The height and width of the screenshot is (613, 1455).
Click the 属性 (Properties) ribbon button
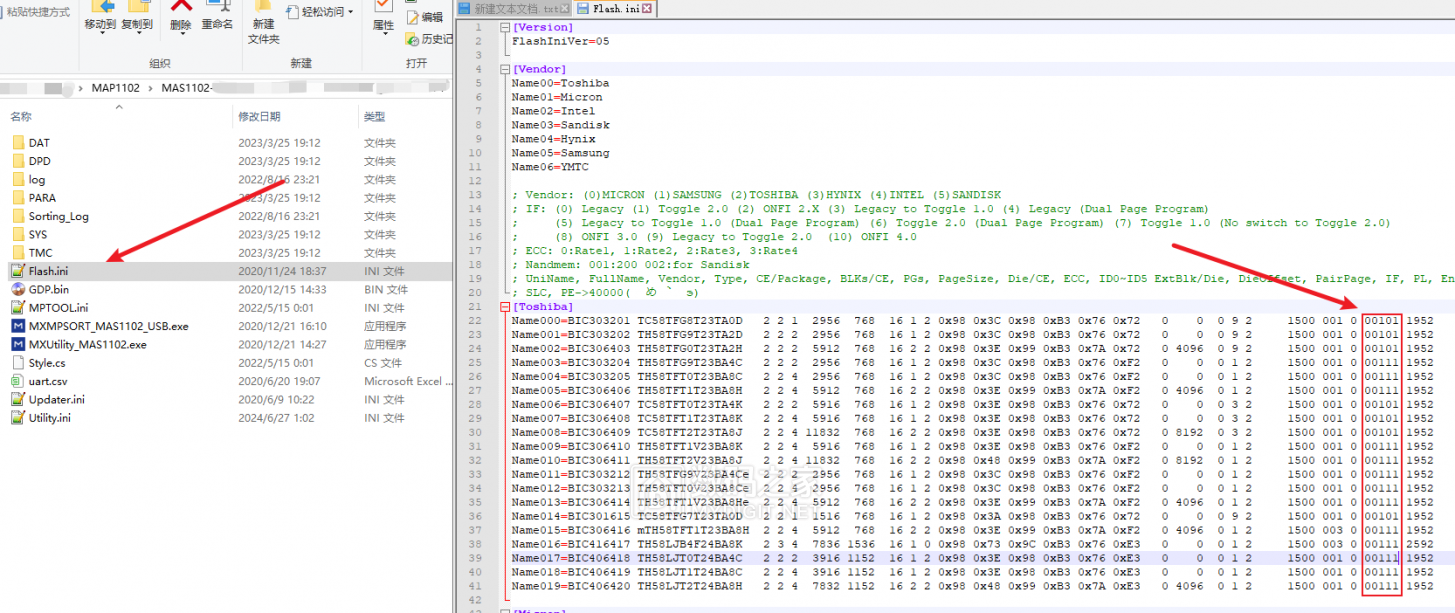coord(383,17)
